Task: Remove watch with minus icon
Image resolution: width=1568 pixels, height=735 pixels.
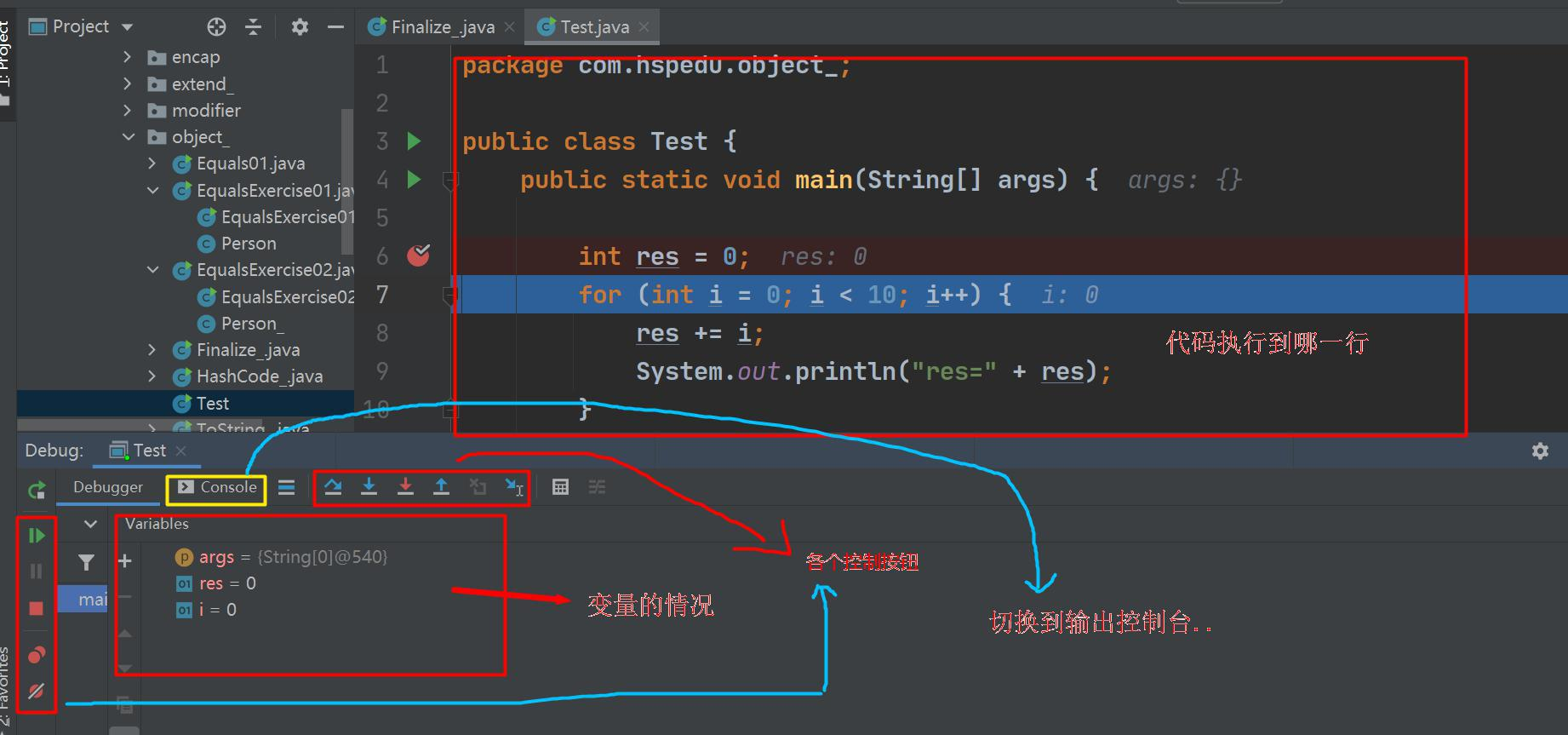Action: click(124, 596)
